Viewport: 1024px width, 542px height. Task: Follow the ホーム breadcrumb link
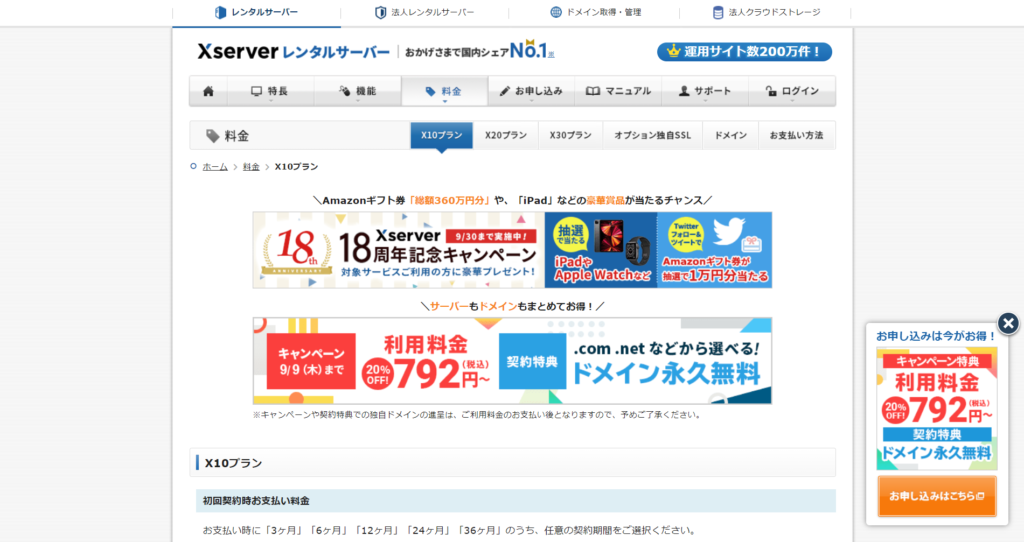point(215,167)
